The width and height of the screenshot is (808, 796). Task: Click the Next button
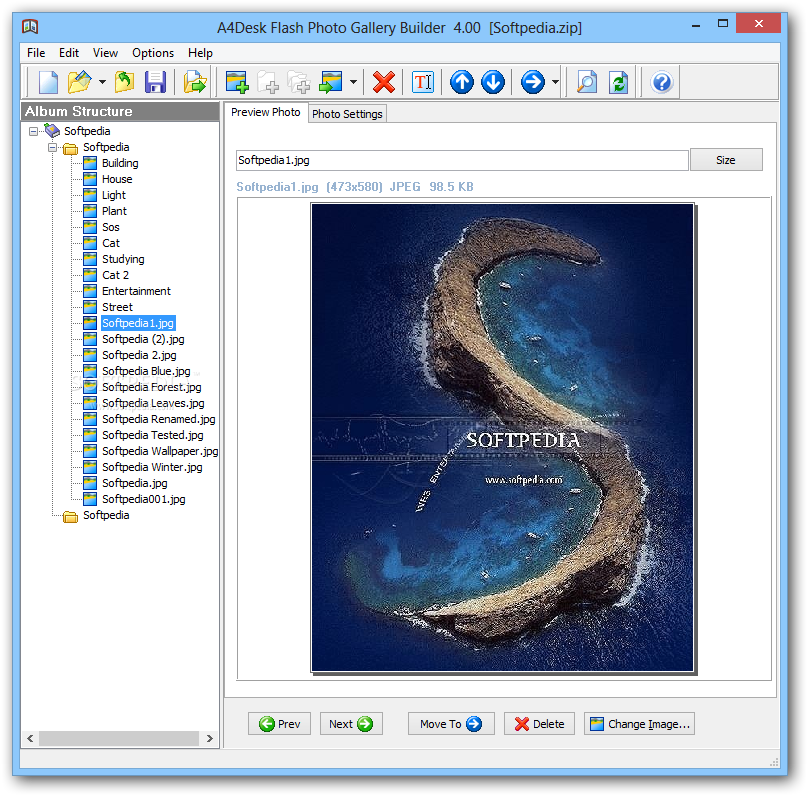[x=351, y=724]
